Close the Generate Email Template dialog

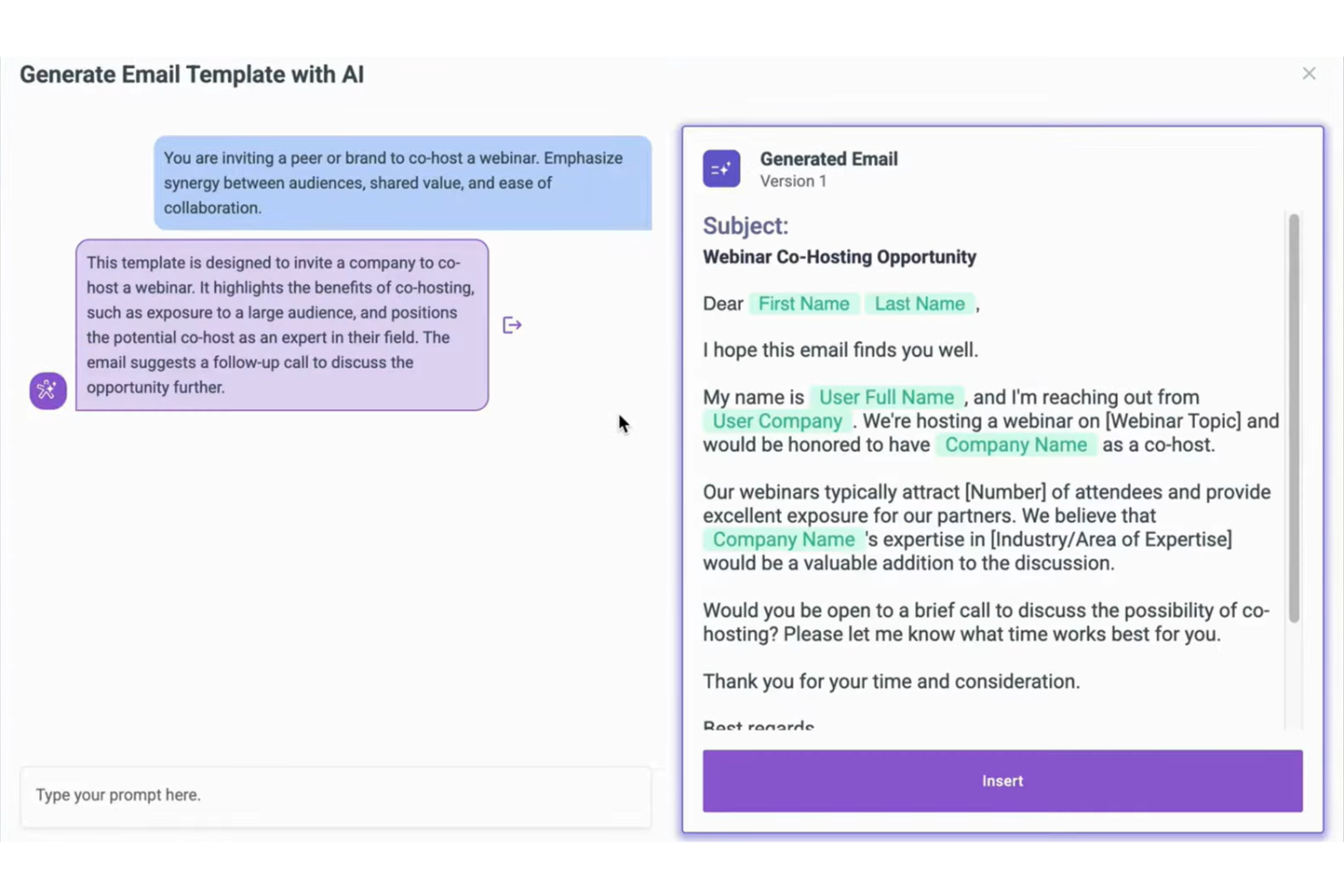1309,74
